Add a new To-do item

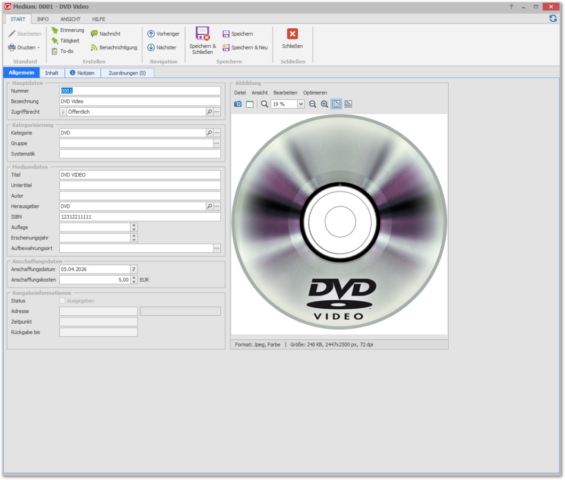pyautogui.click(x=62, y=51)
